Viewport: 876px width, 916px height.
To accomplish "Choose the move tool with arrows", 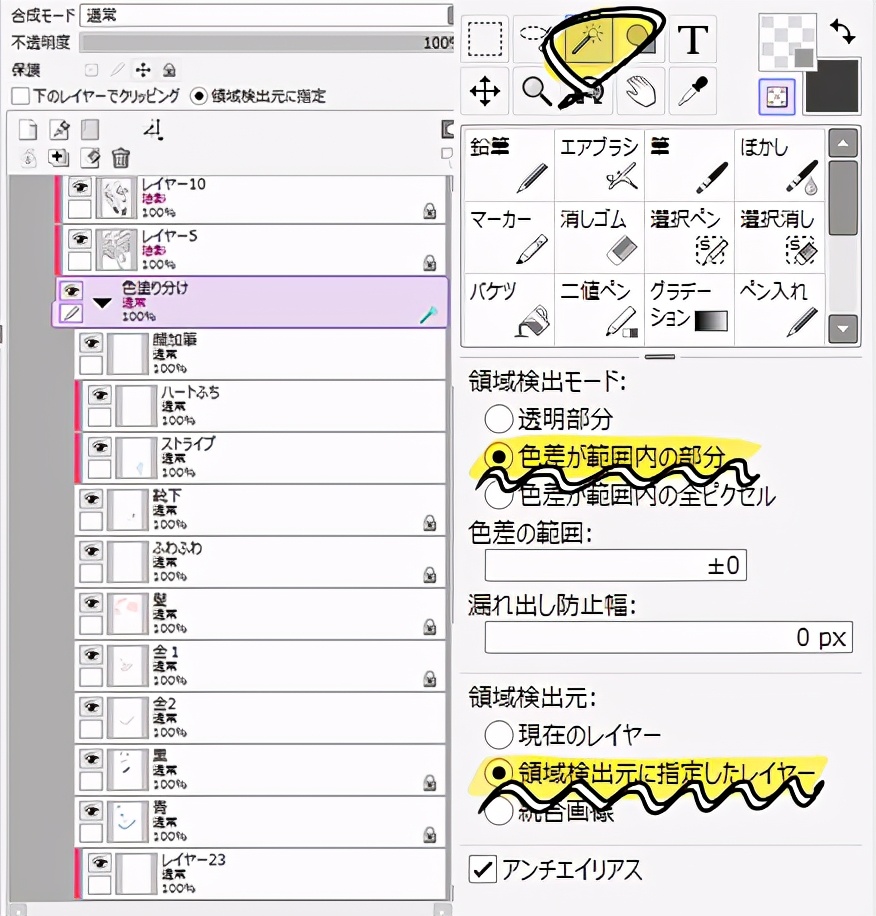I will click(x=485, y=93).
